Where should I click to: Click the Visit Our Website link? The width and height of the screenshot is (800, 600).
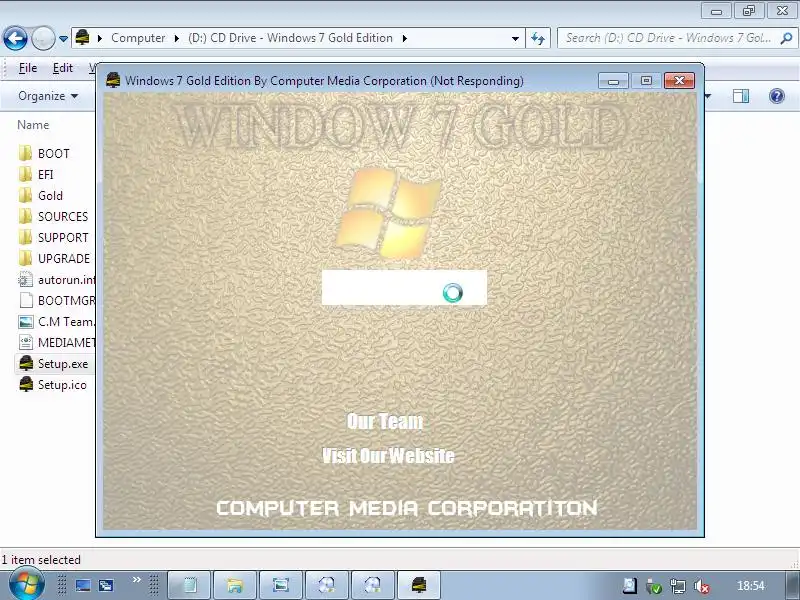388,456
